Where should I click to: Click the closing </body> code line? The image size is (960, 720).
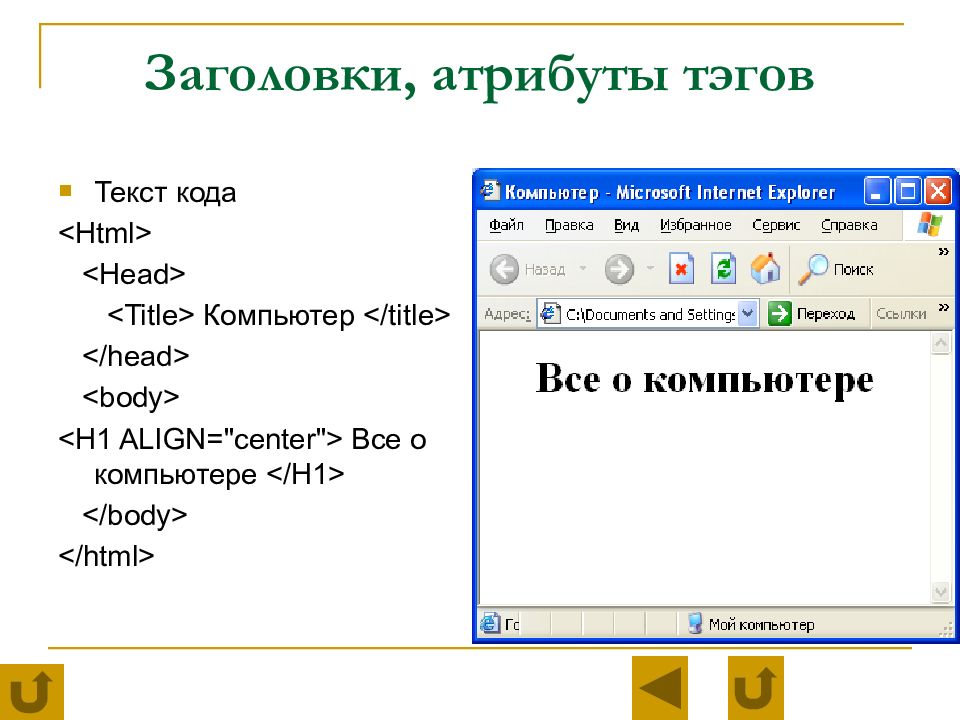(135, 516)
